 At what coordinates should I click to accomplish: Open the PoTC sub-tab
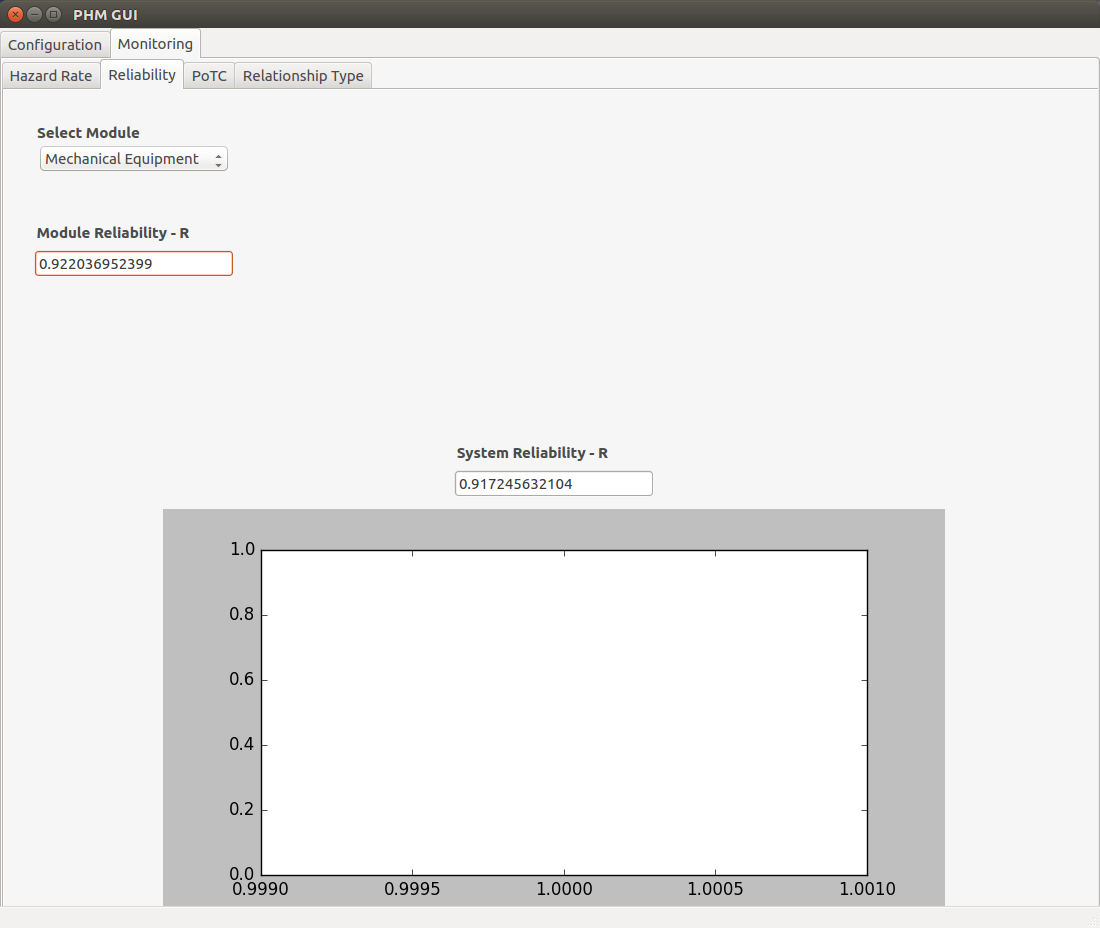(x=209, y=76)
